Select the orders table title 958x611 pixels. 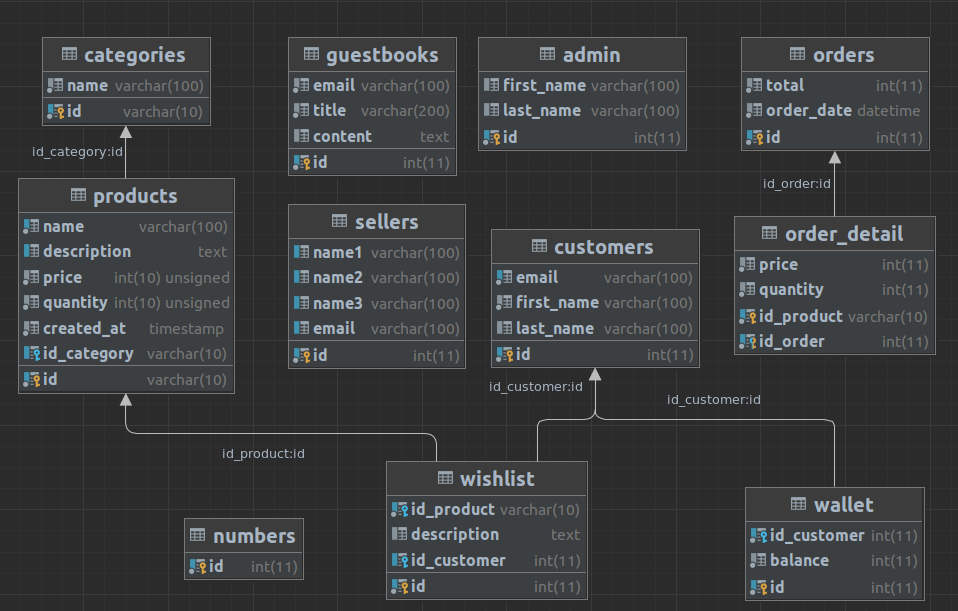[844, 55]
